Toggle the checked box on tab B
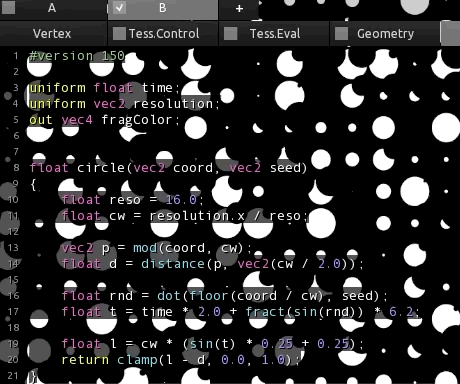This screenshot has height=384, width=460. pos(119,8)
